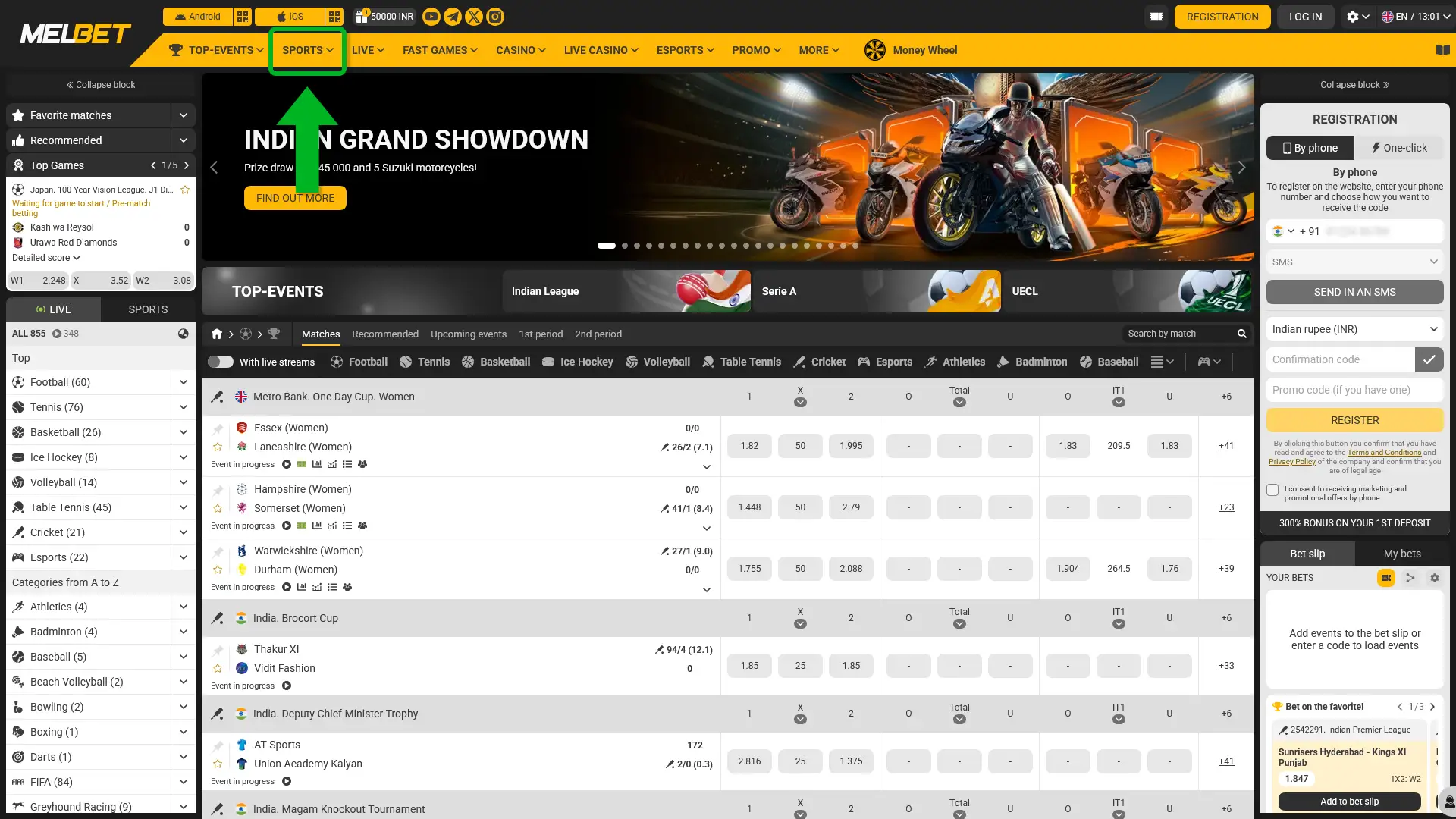Expand Detailed score for Kashiwa Reysol match
This screenshot has height=819, width=1456.
[x=46, y=258]
